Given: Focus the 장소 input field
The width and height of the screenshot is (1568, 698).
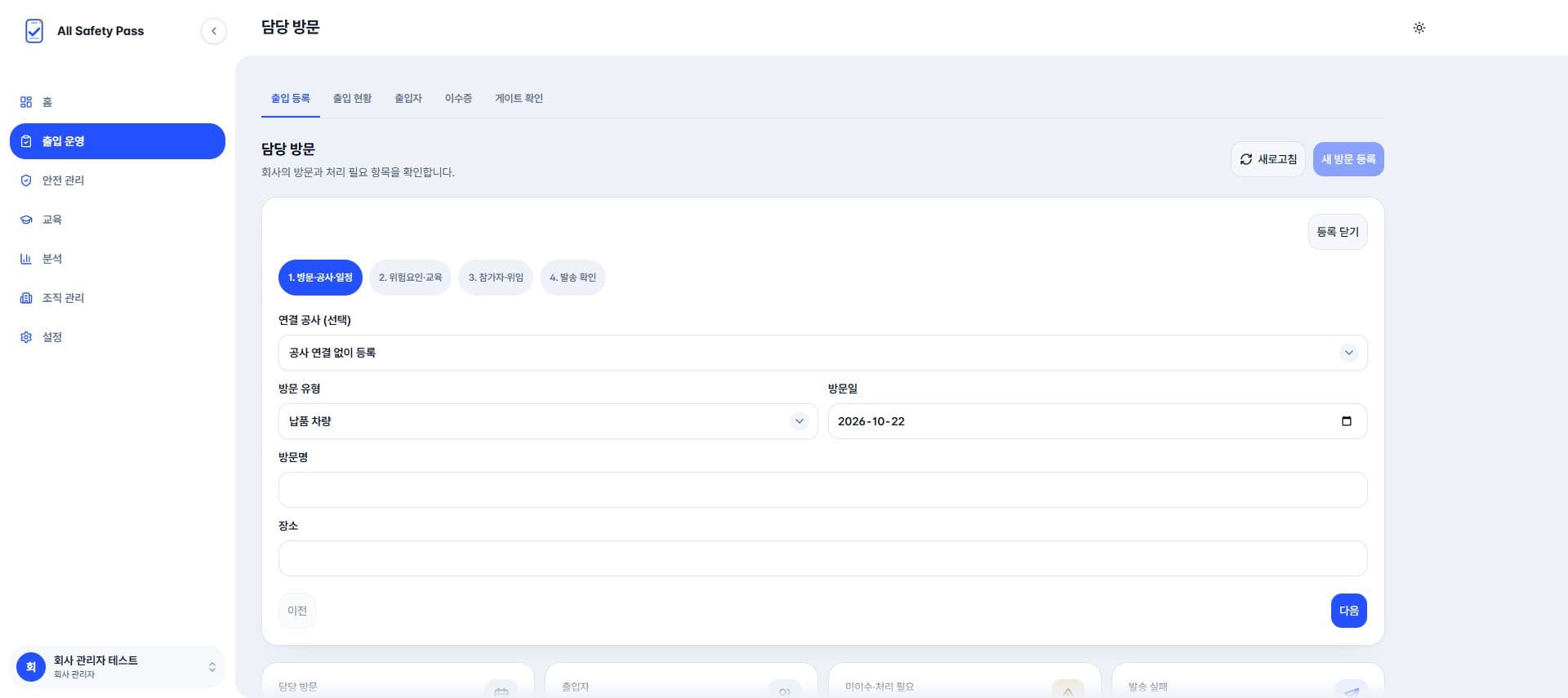Looking at the screenshot, I should tap(822, 558).
